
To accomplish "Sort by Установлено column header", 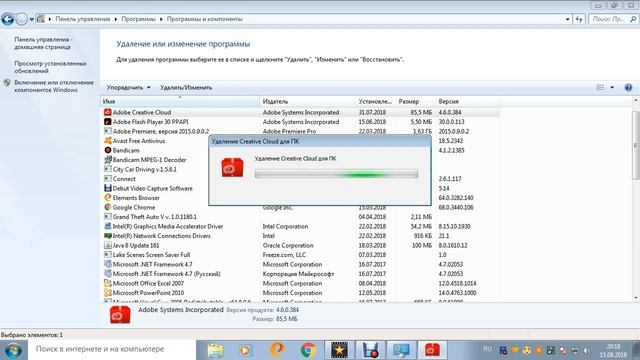I will [376, 101].
